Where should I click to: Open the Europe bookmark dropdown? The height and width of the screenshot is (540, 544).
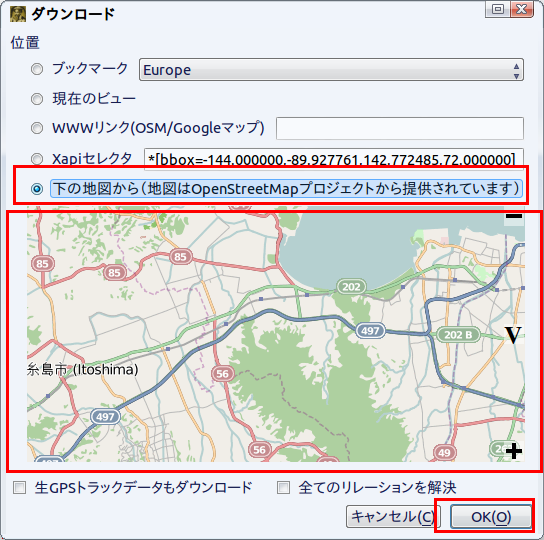(x=331, y=70)
